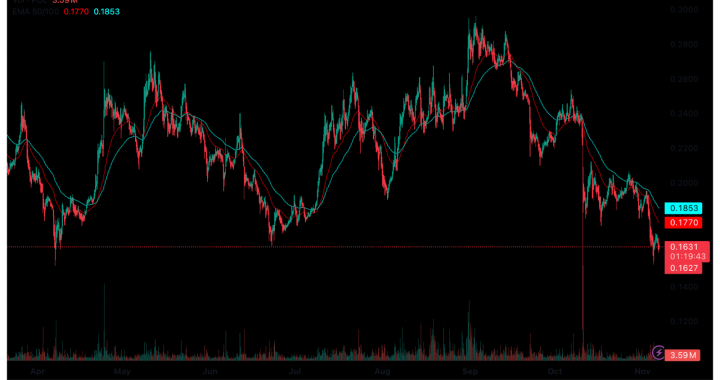The image size is (720, 380).
Task: Click the 0.2000 price axis label
Action: pos(684,183)
